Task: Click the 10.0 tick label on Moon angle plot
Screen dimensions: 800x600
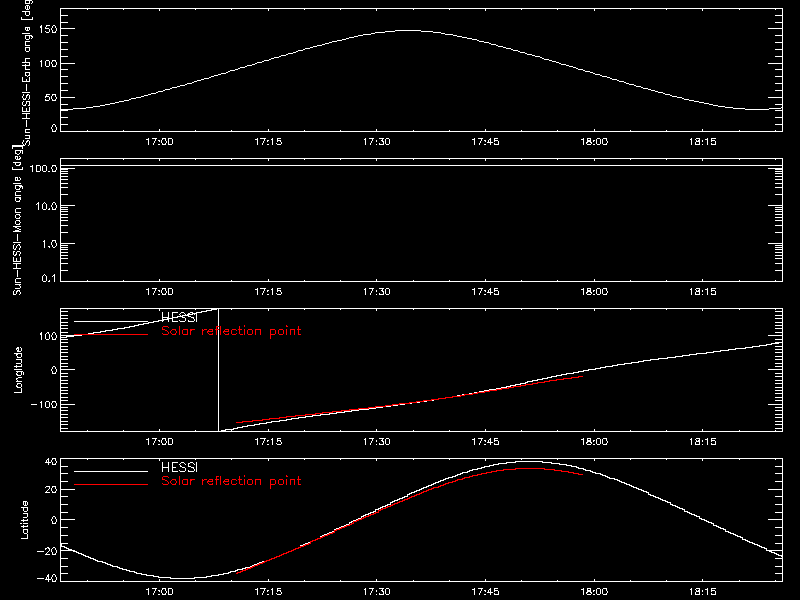Action: (x=46, y=206)
